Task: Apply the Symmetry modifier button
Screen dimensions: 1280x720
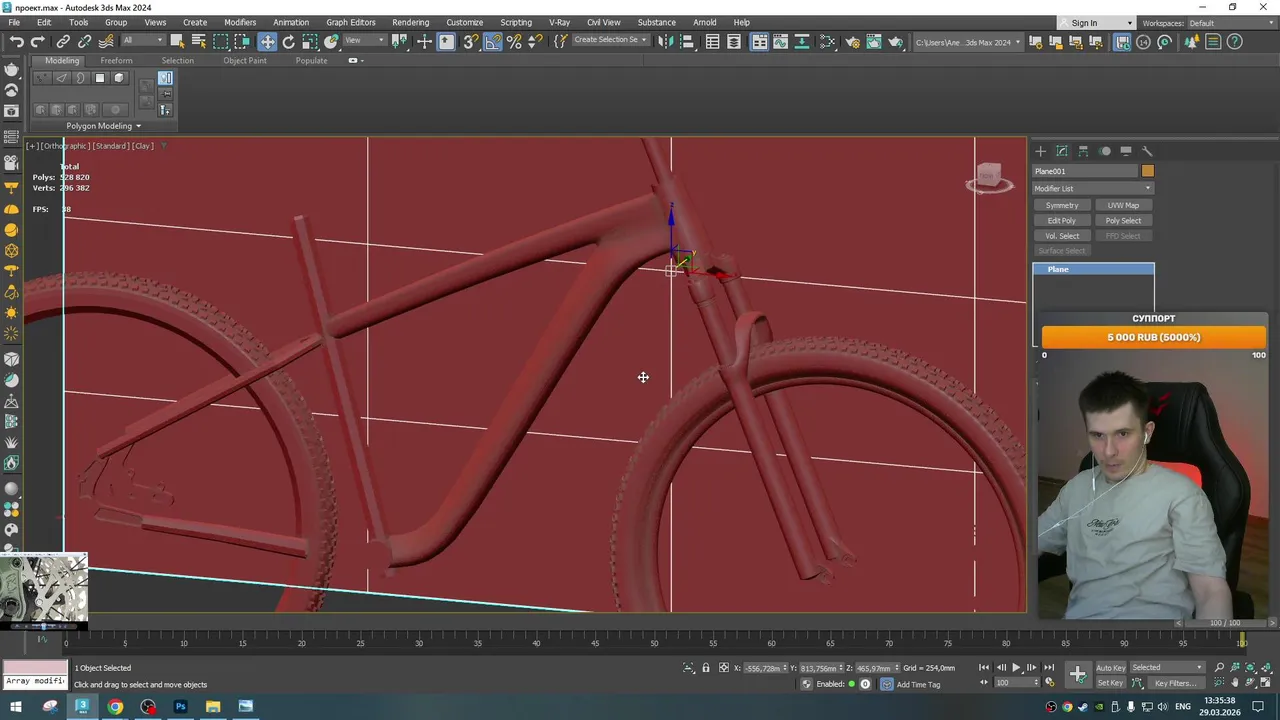Action: (1062, 205)
